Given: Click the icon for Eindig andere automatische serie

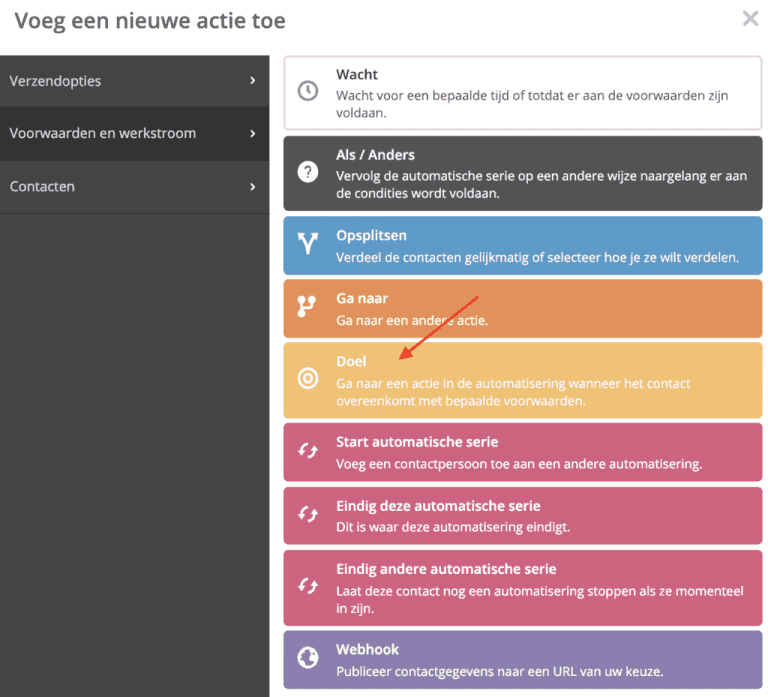Looking at the screenshot, I should (x=308, y=585).
